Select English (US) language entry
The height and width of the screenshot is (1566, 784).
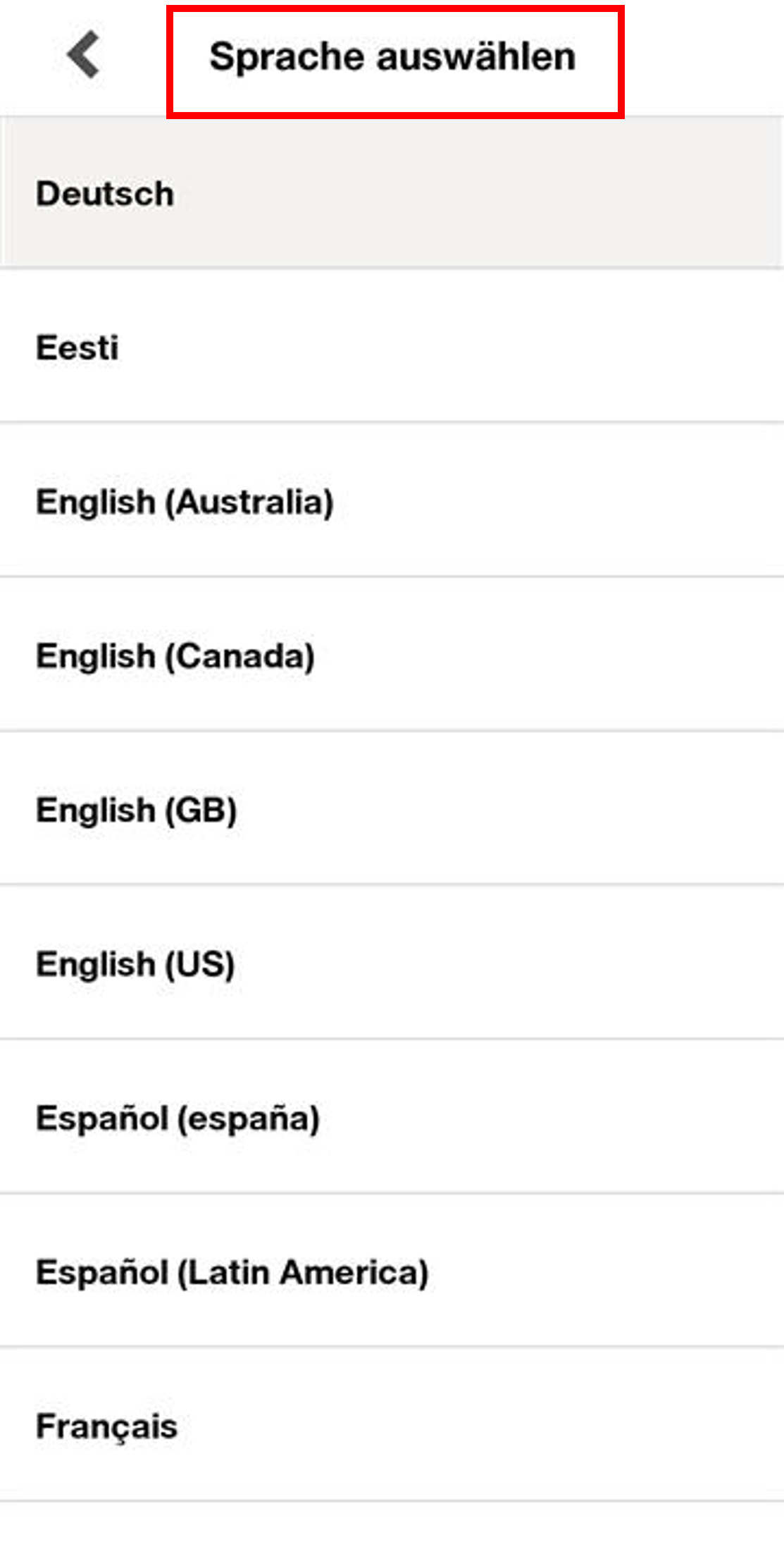(392, 963)
